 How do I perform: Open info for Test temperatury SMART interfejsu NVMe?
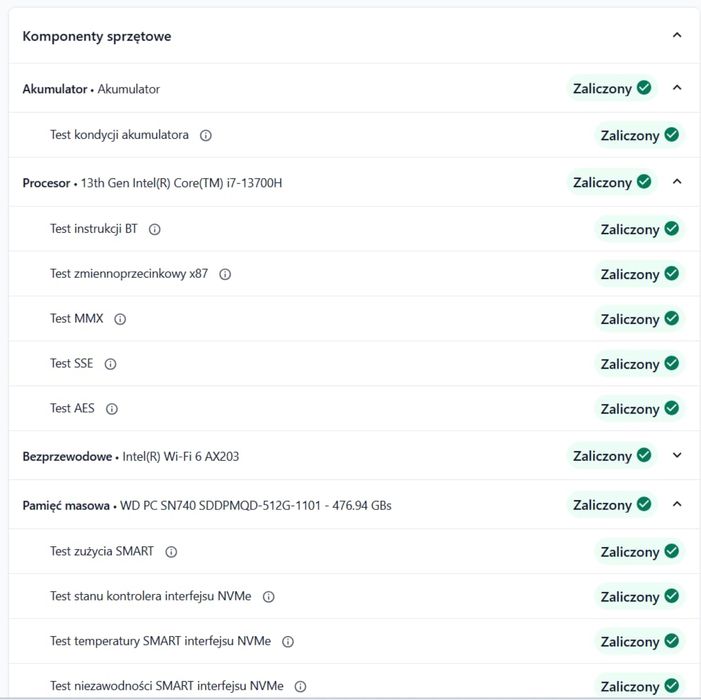pos(288,642)
